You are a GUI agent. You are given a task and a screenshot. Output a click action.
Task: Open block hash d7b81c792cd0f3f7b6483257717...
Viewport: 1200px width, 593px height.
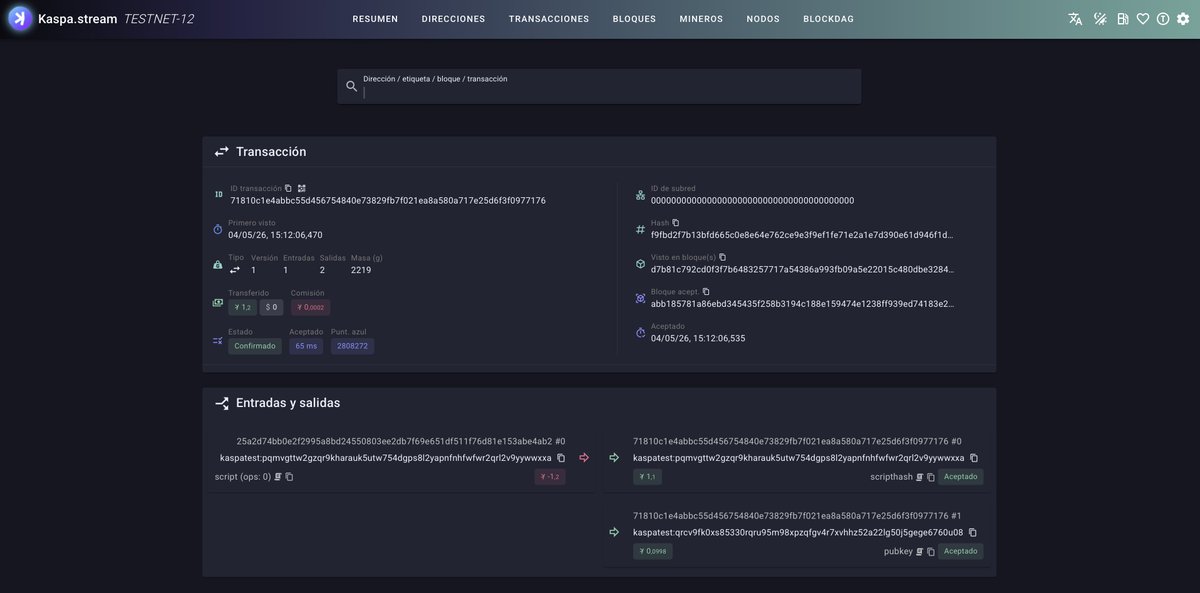click(x=802, y=269)
